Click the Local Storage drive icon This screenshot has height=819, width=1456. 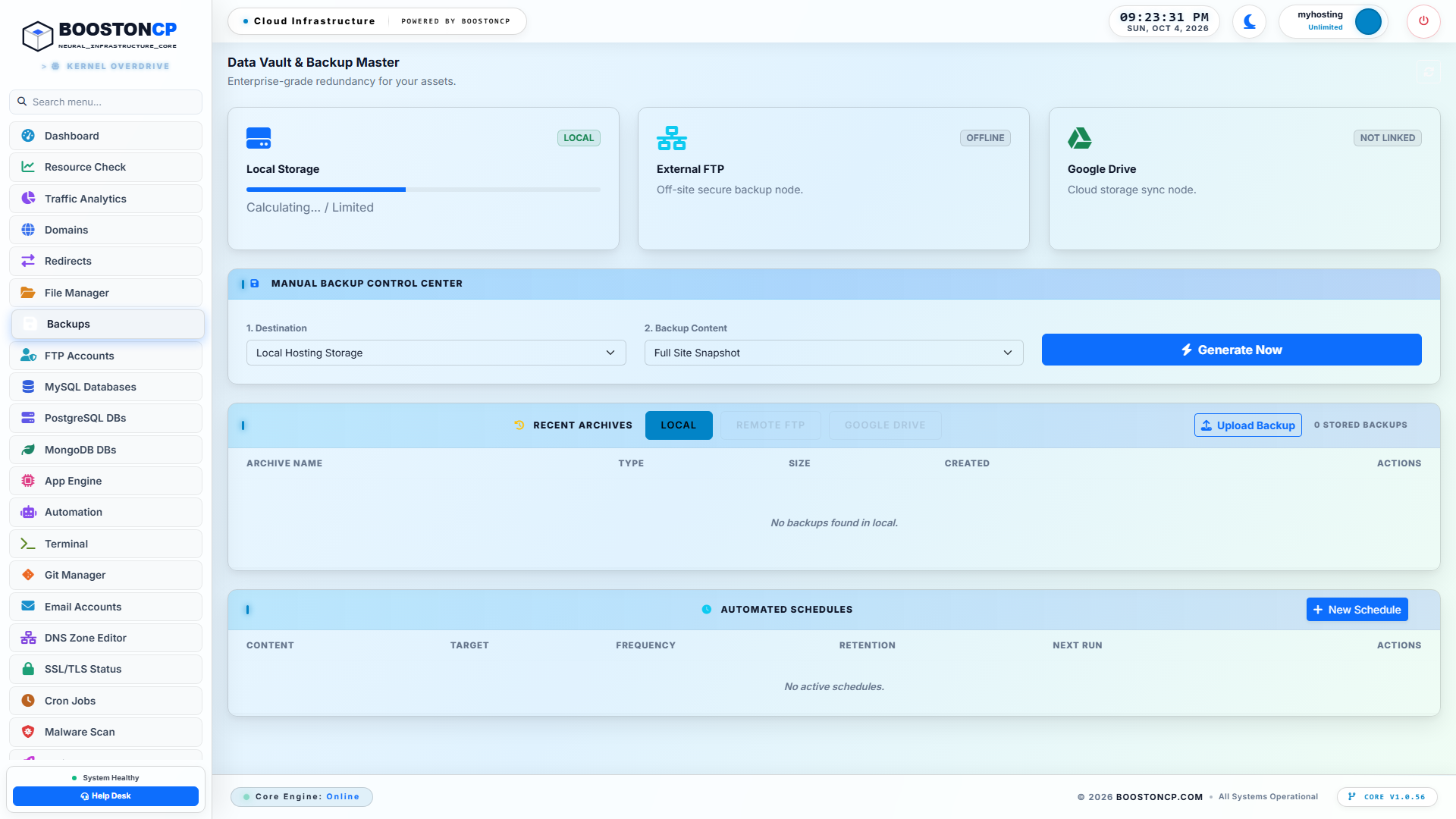coord(259,138)
